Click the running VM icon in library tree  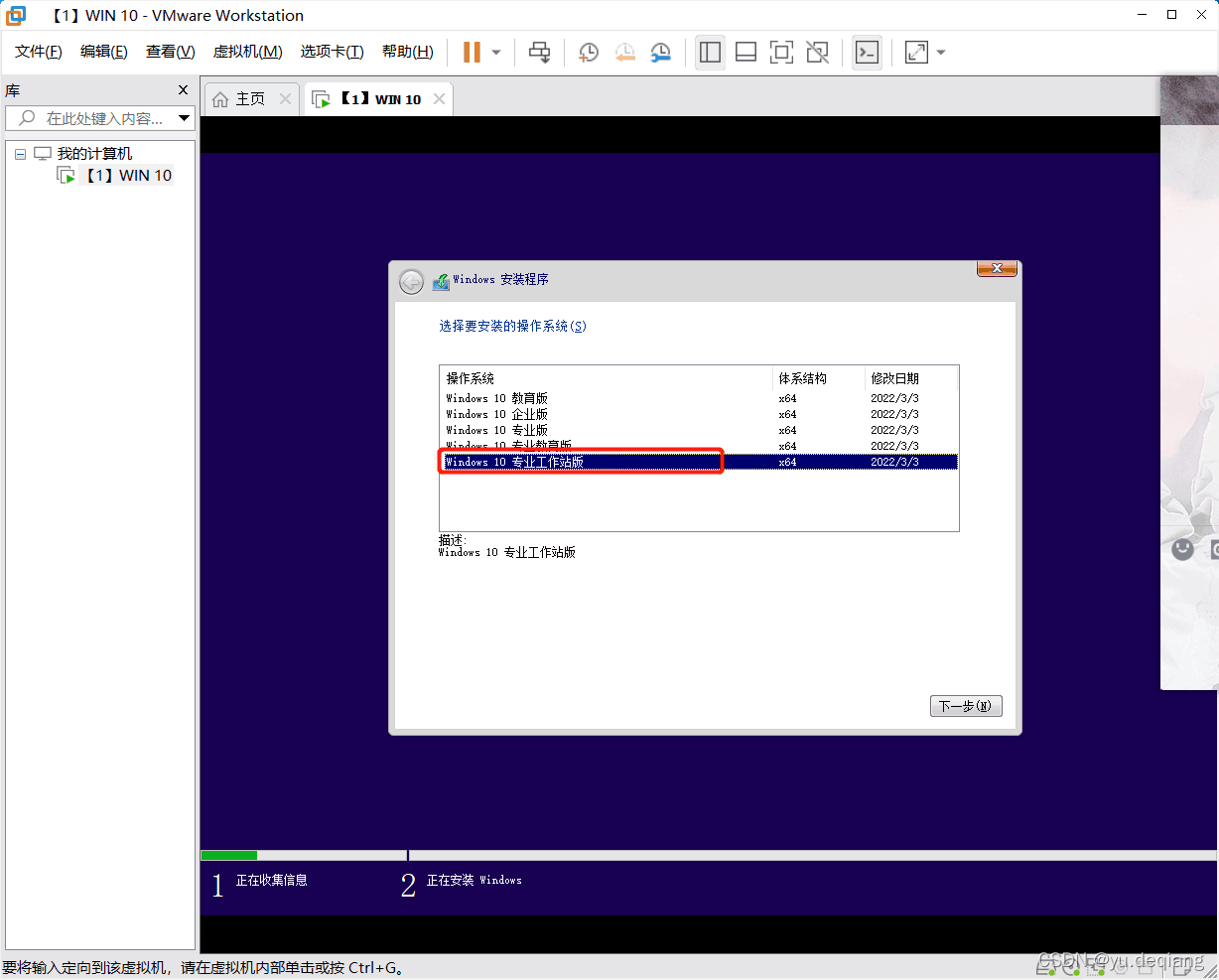(x=67, y=176)
